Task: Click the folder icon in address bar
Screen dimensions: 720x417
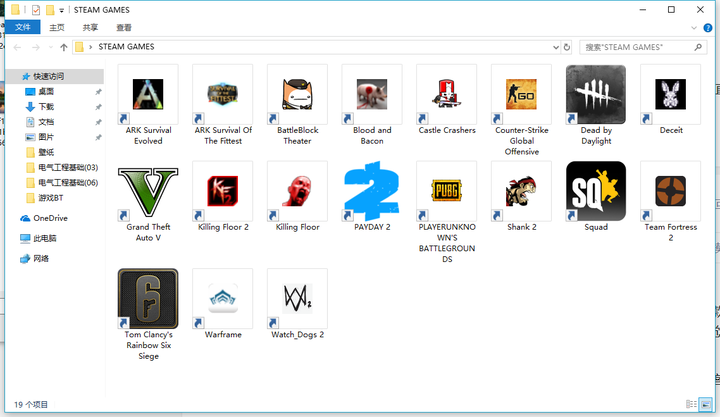Action: (x=79, y=47)
